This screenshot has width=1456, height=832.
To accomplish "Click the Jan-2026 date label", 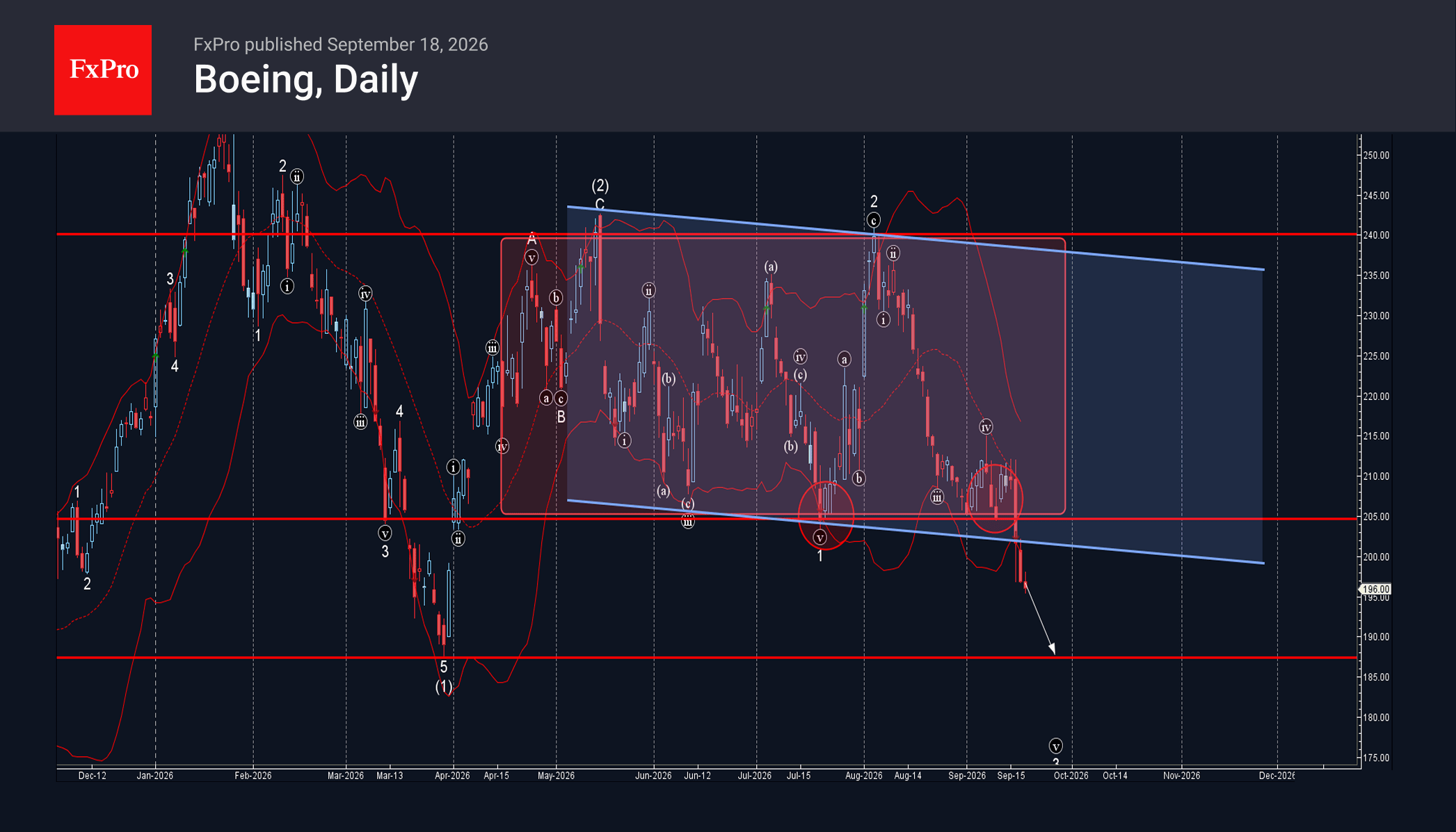I will click(155, 776).
